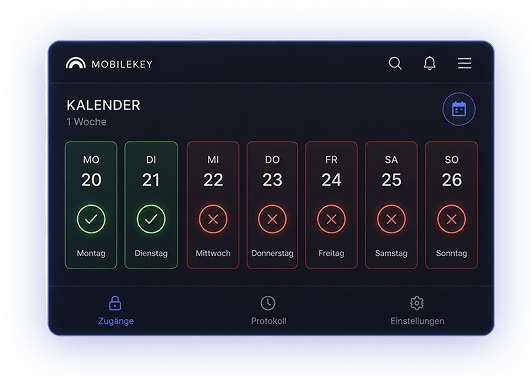Screen dimensions: 531x376
Task: Select the date number 20
Action: 91,180
